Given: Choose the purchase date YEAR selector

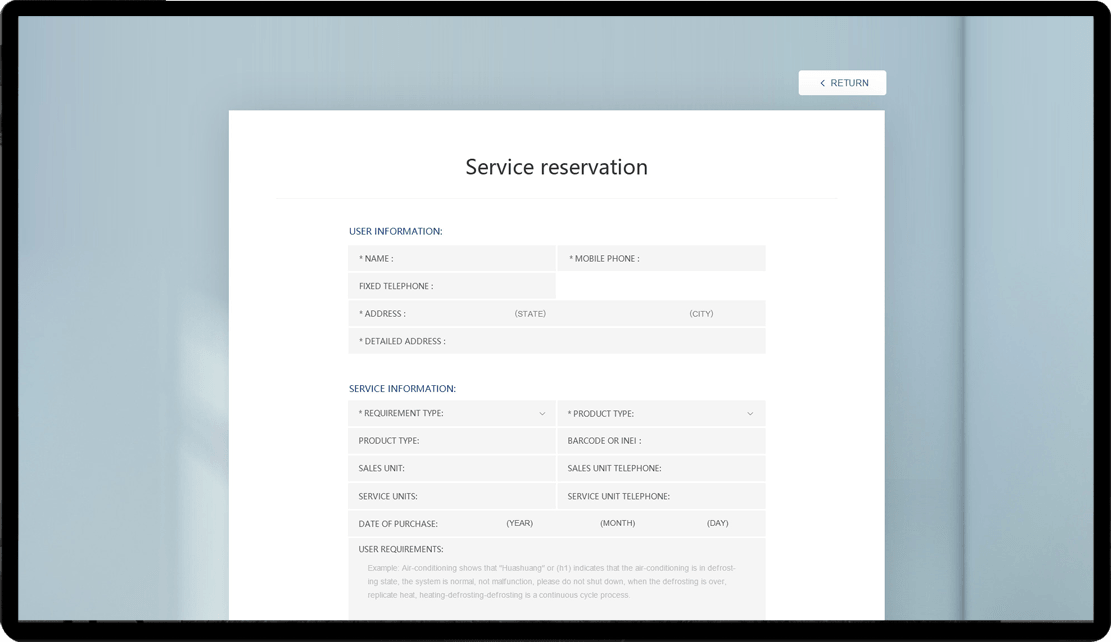Looking at the screenshot, I should 519,523.
